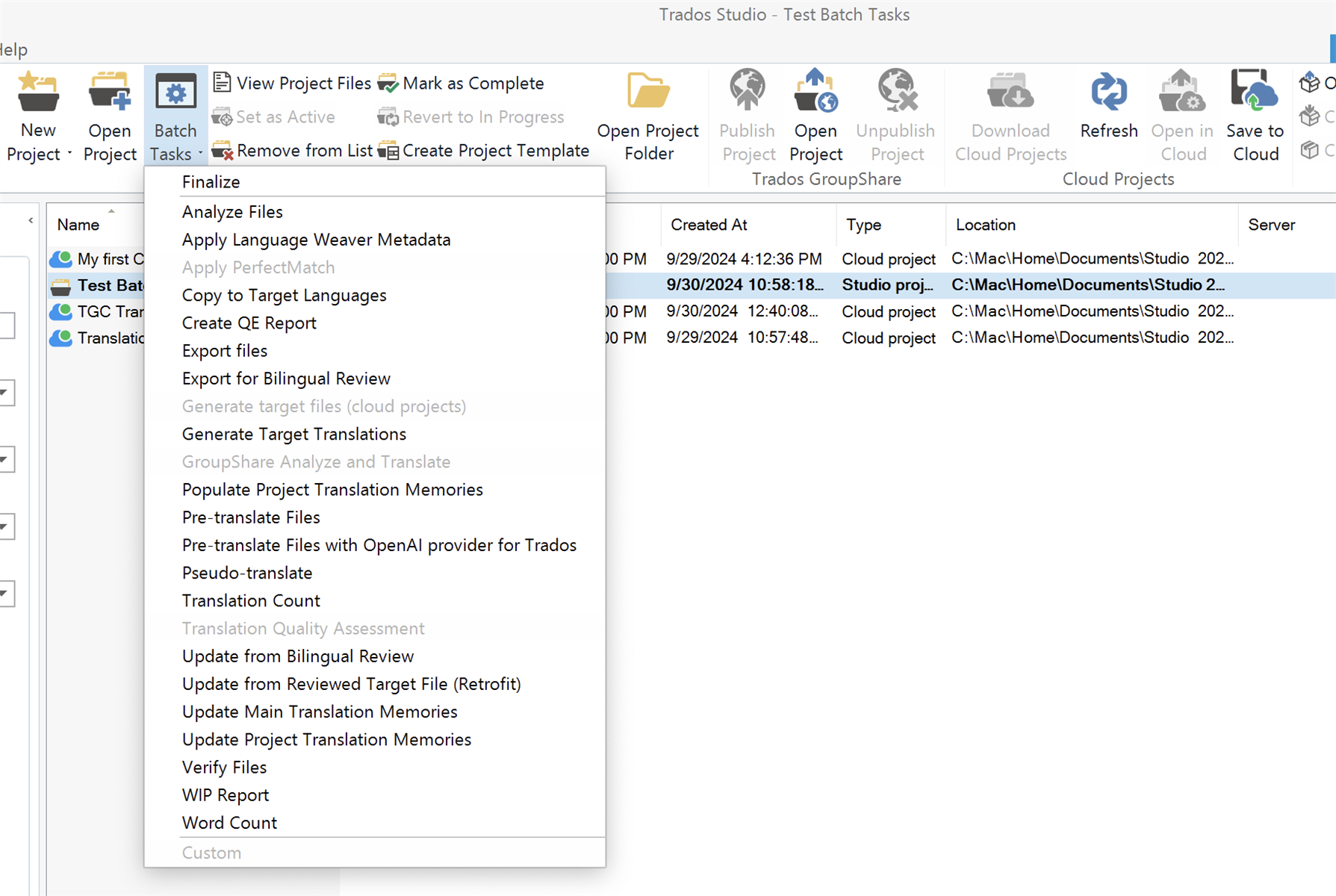1336x896 pixels.
Task: Select Export for Bilingual Review
Action: (286, 379)
